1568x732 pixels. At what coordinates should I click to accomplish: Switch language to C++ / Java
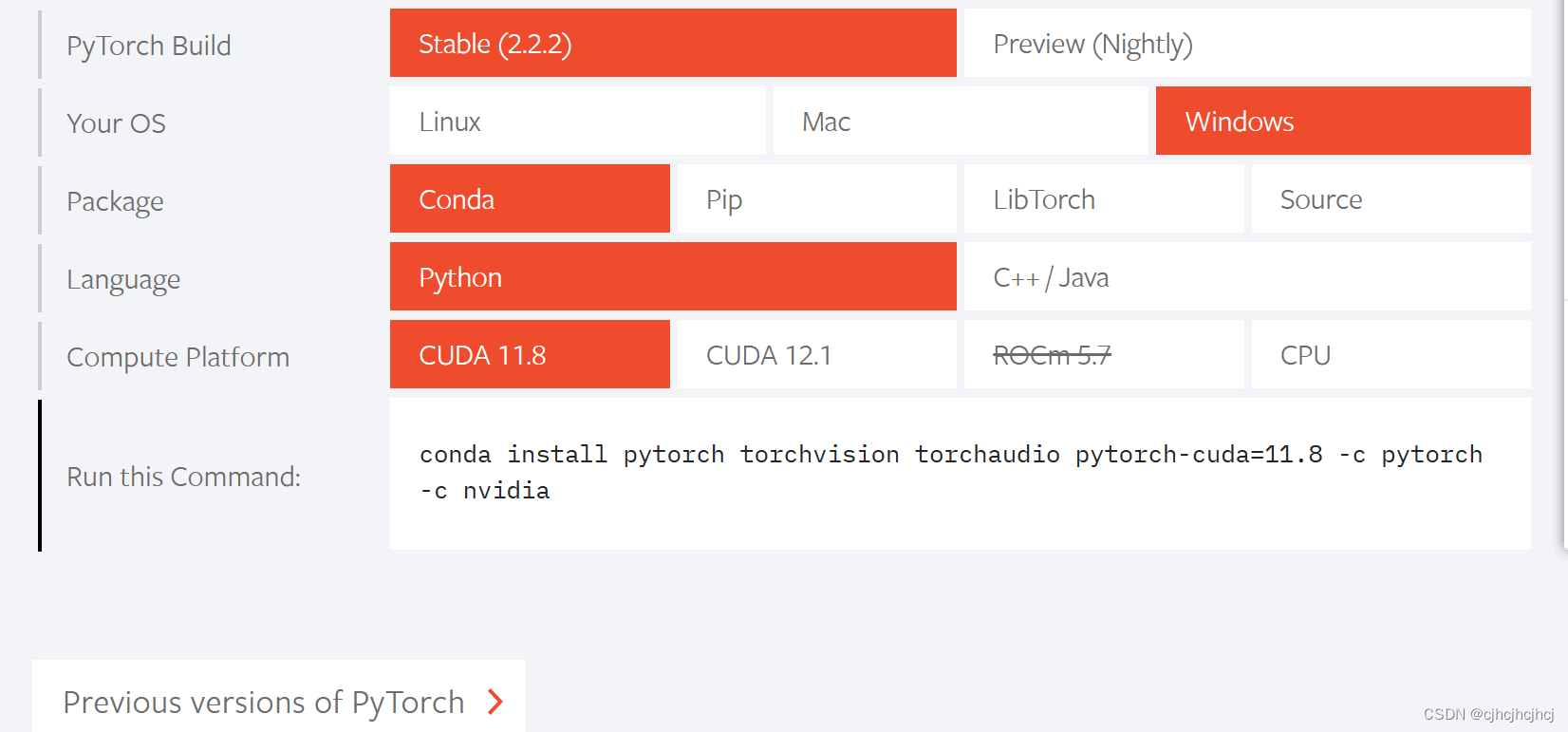click(x=1247, y=276)
